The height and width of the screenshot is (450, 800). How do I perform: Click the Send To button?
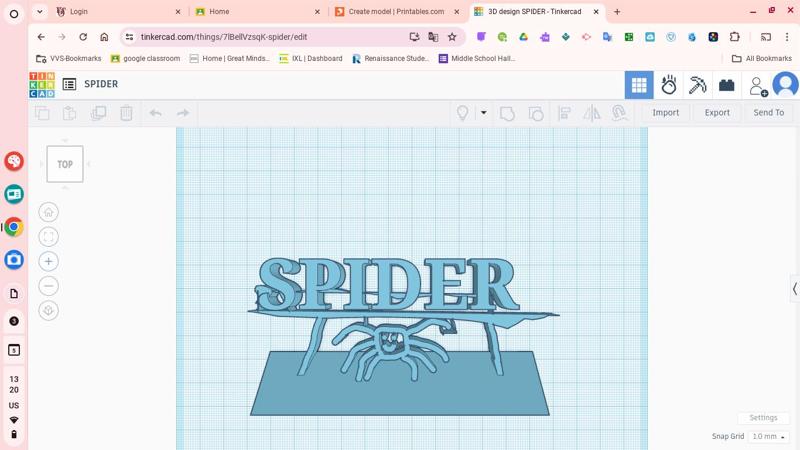coord(768,113)
